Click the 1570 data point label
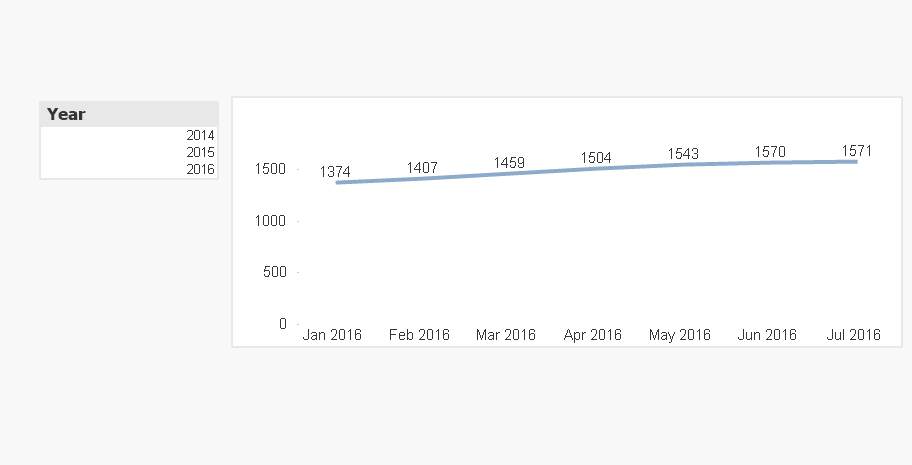Screen dimensions: 912x465 770,152
